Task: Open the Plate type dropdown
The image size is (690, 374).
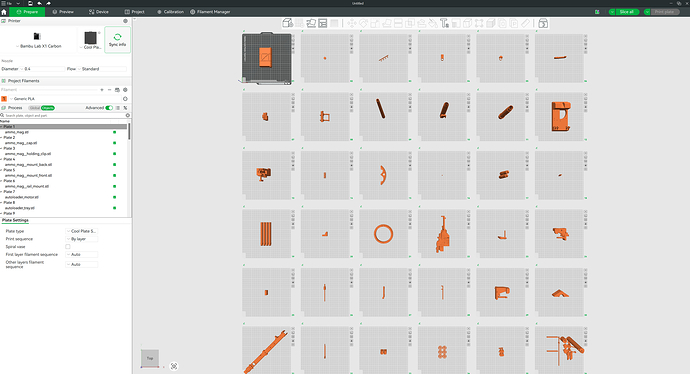Action: [82, 231]
